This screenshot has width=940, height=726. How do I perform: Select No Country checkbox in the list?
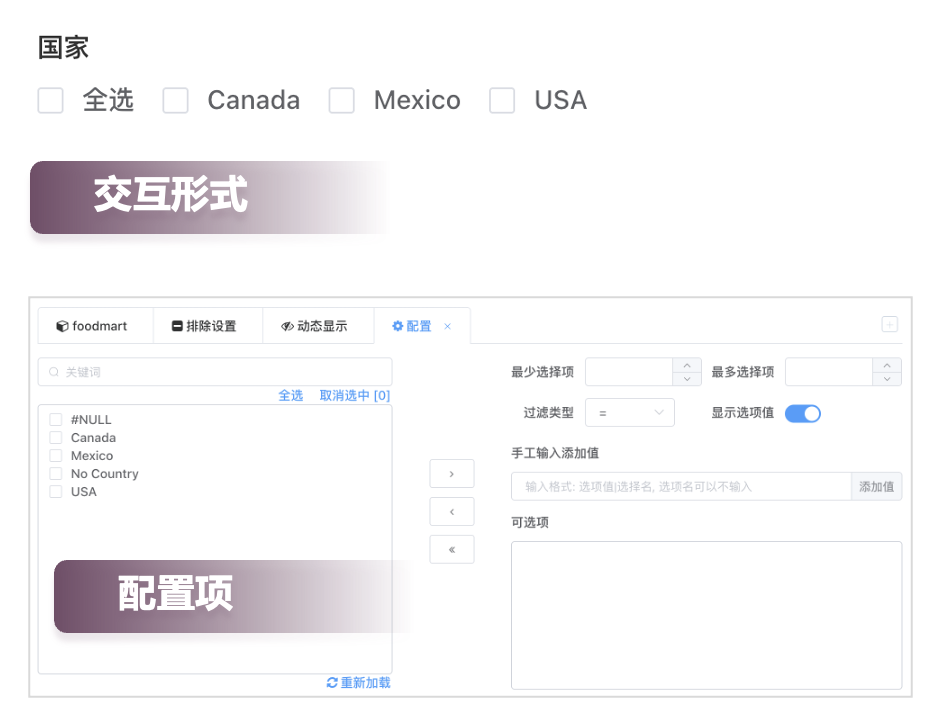(x=56, y=473)
